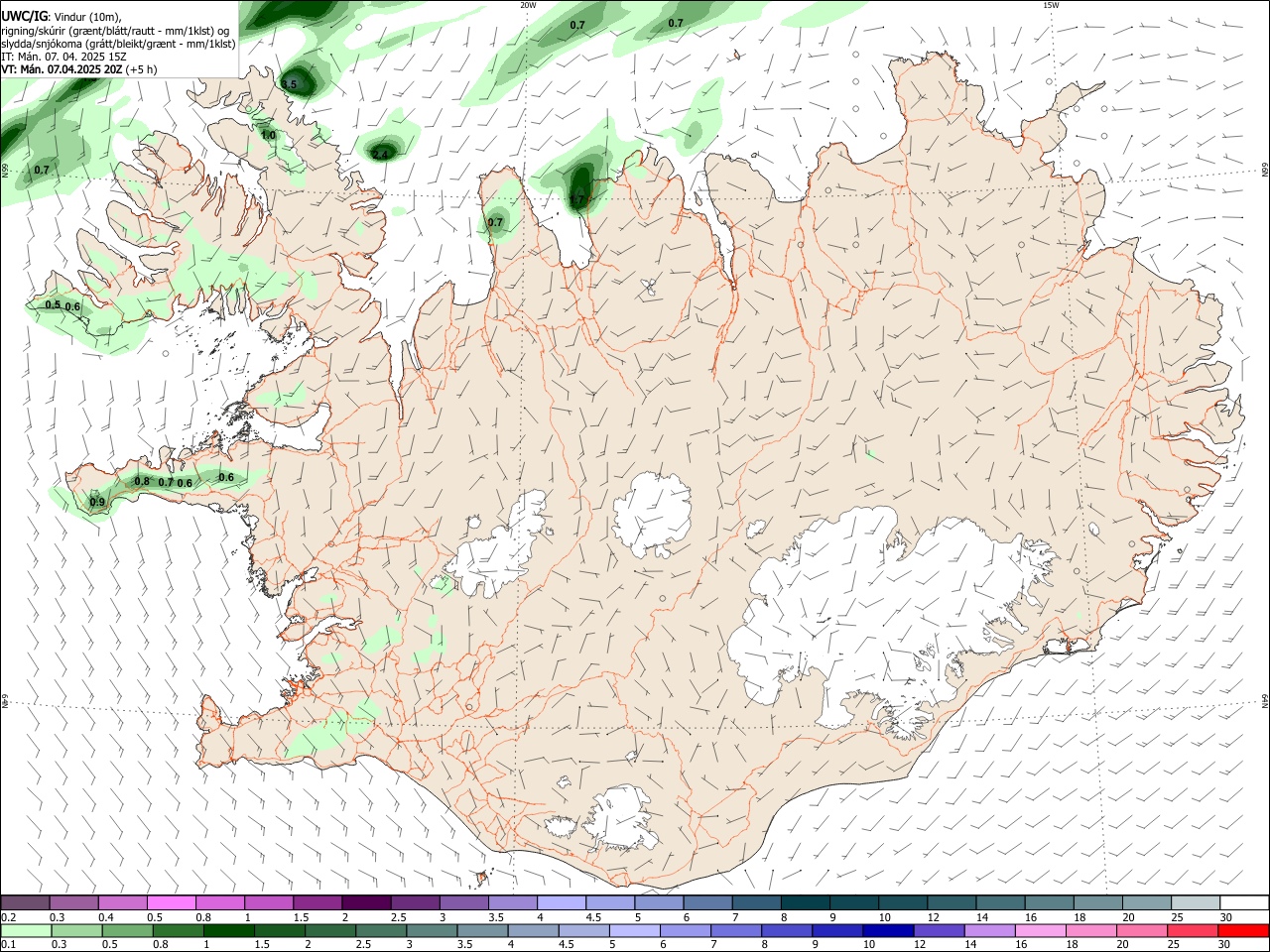Click the '15W' longitude label
The width and height of the screenshot is (1270, 952).
[x=1051, y=5]
